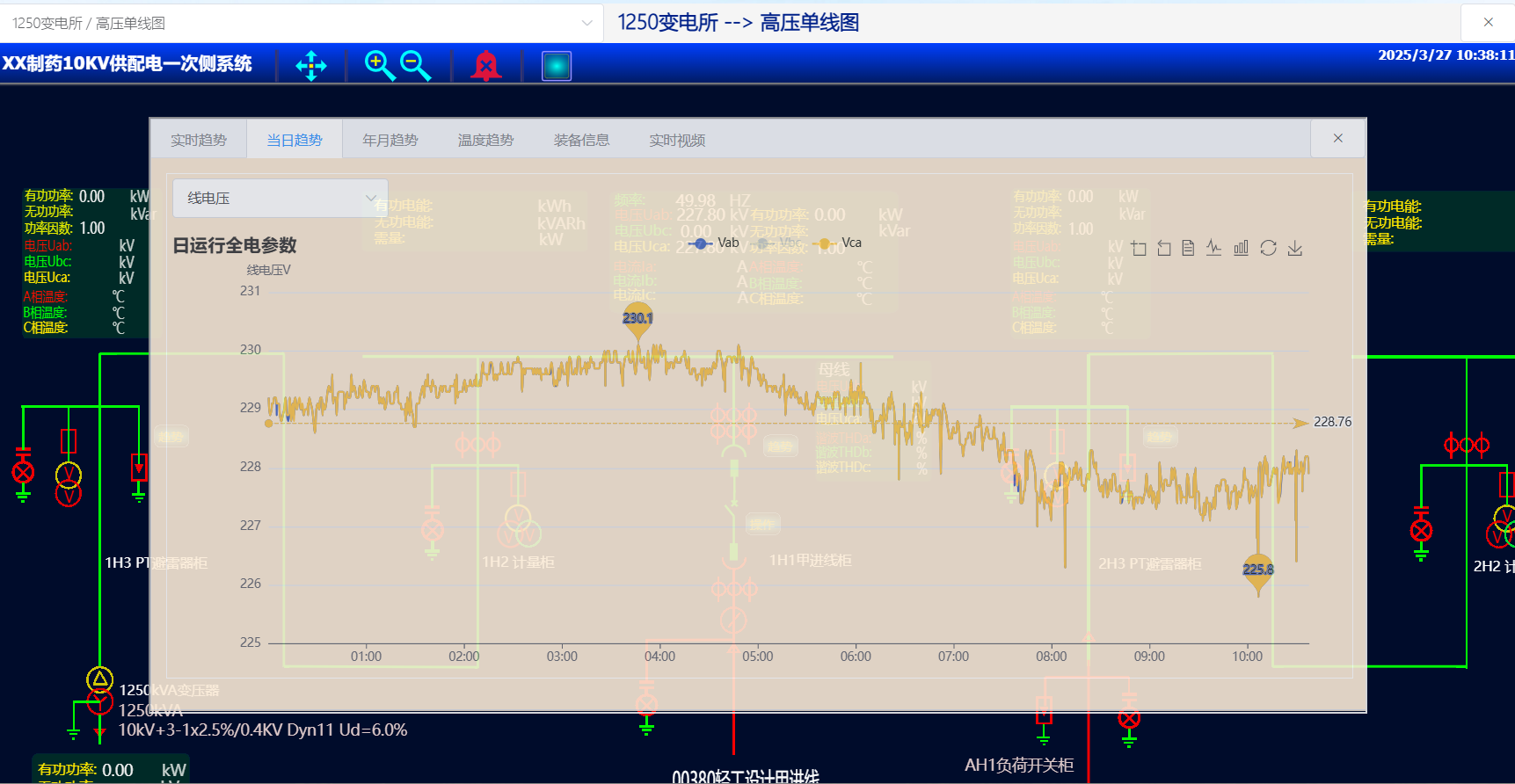Click the cyan square fullscreen icon
The image size is (1515, 784).
(x=557, y=66)
